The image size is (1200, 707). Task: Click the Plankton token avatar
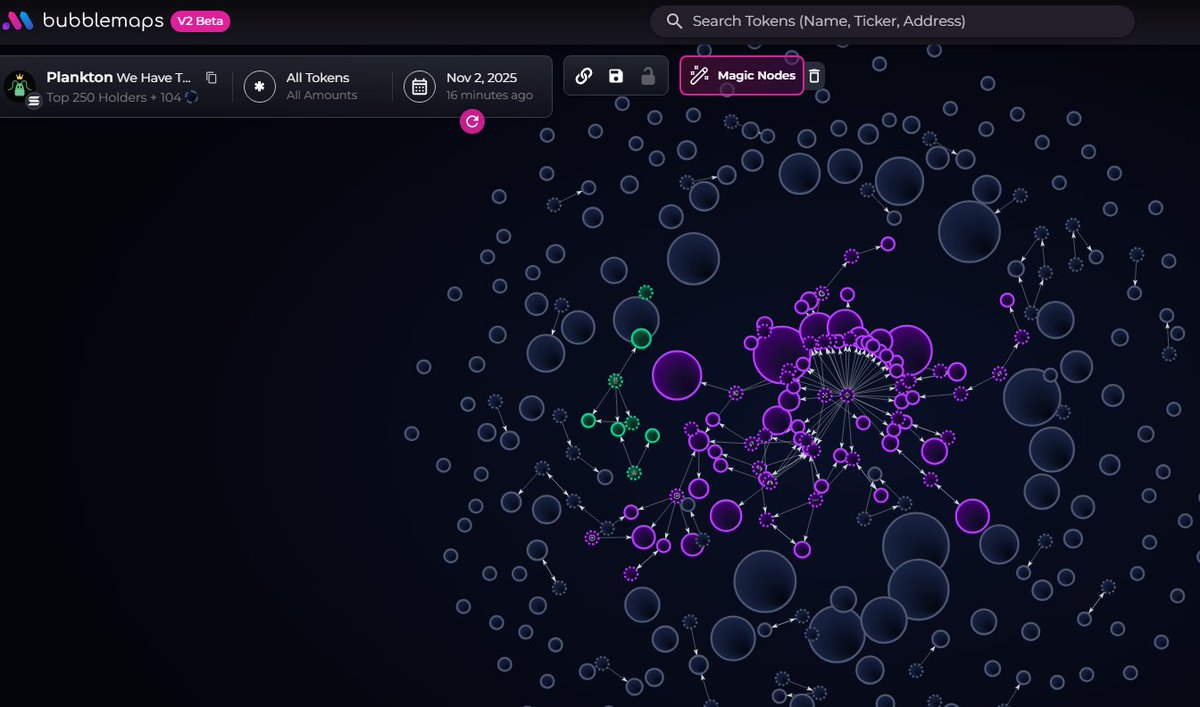coord(19,86)
